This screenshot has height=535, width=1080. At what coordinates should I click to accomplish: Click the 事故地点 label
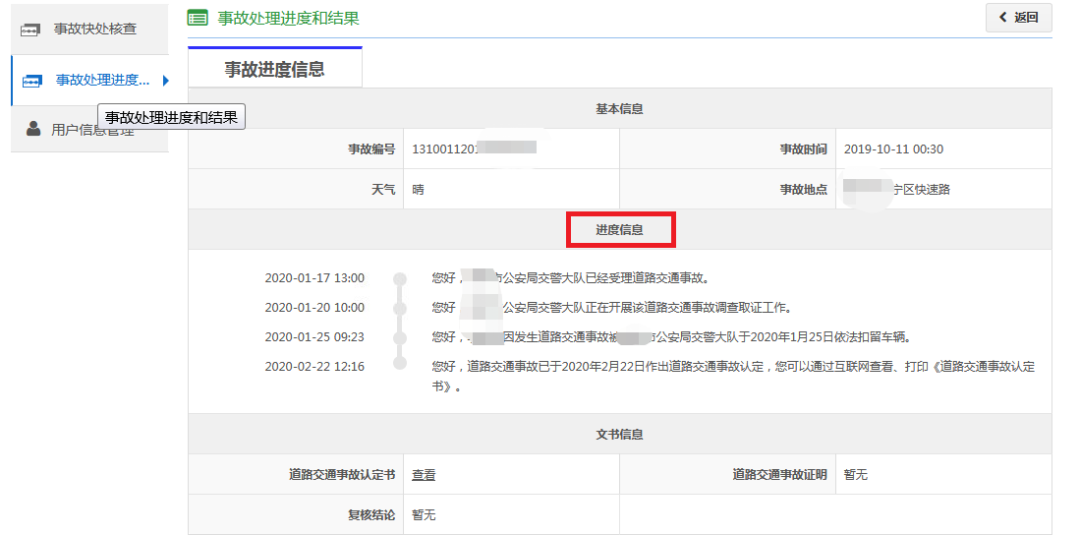(803, 189)
